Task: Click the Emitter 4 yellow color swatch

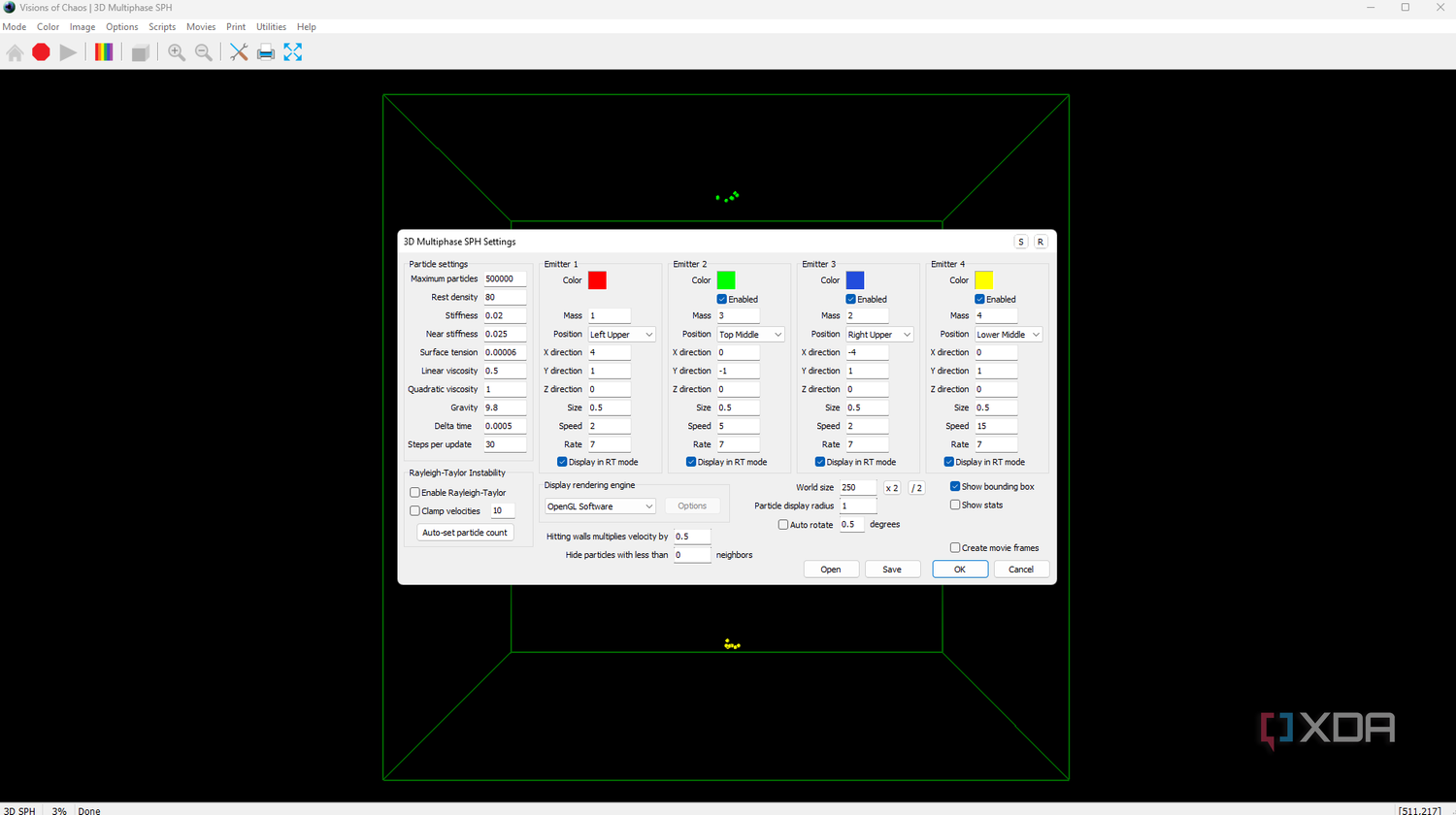Action: (x=984, y=280)
